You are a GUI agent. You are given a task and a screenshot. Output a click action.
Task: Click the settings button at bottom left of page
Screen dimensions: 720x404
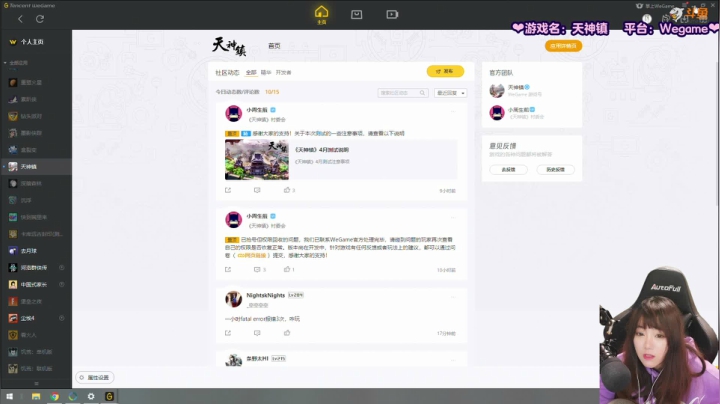tap(95, 377)
